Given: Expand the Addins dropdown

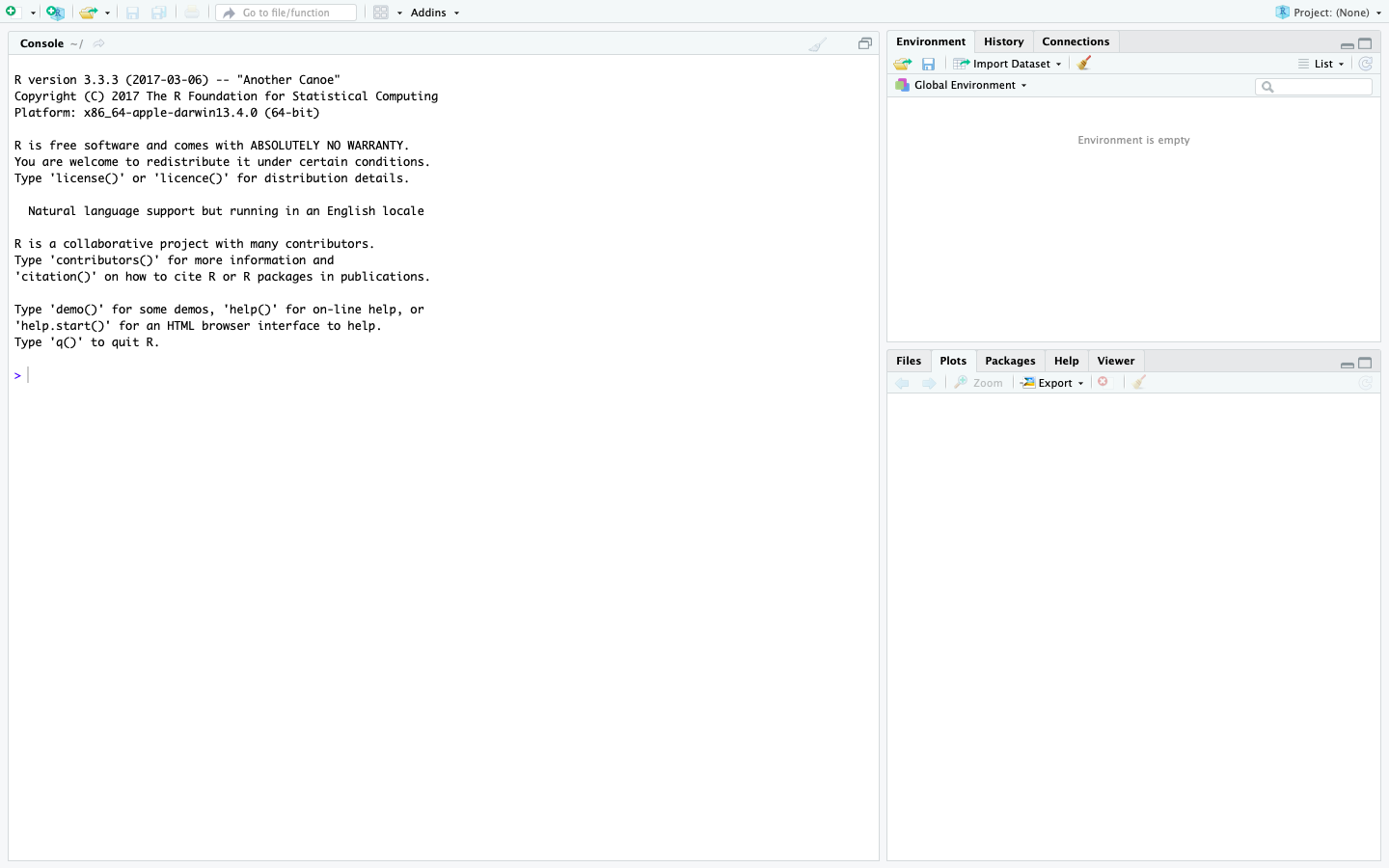Looking at the screenshot, I should click(434, 13).
